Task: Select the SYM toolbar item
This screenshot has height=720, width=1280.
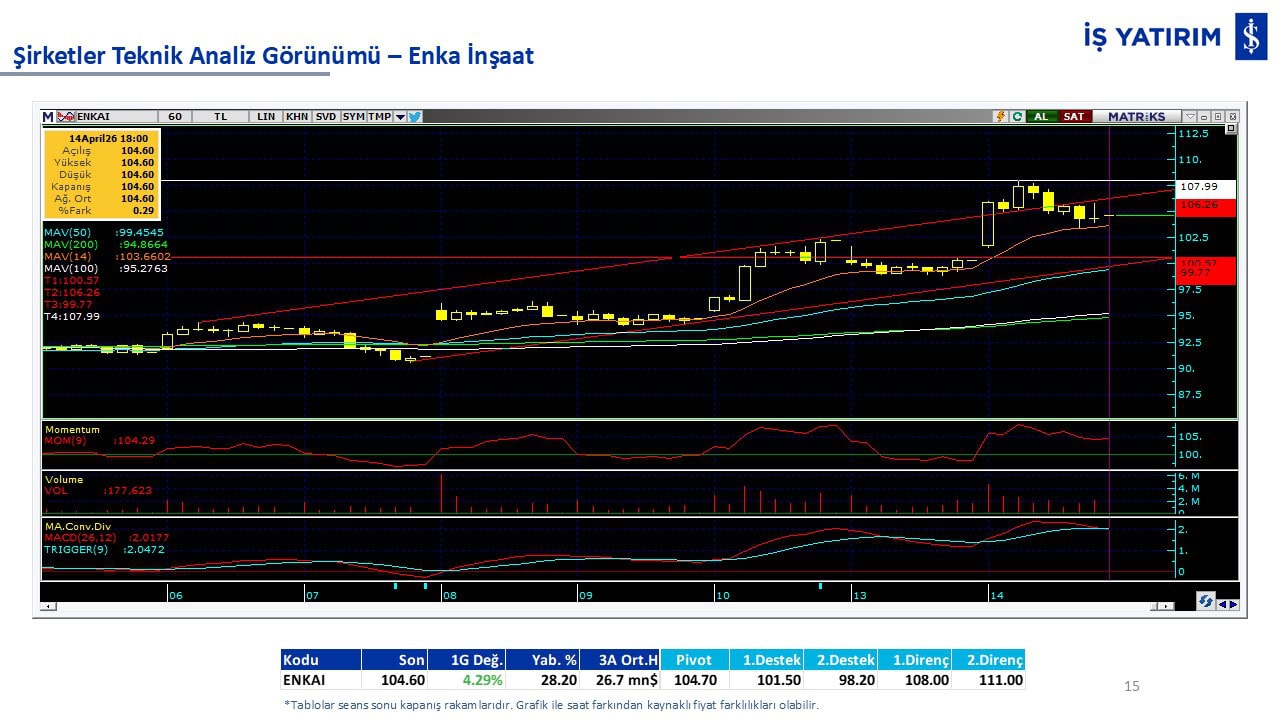Action: (x=353, y=116)
